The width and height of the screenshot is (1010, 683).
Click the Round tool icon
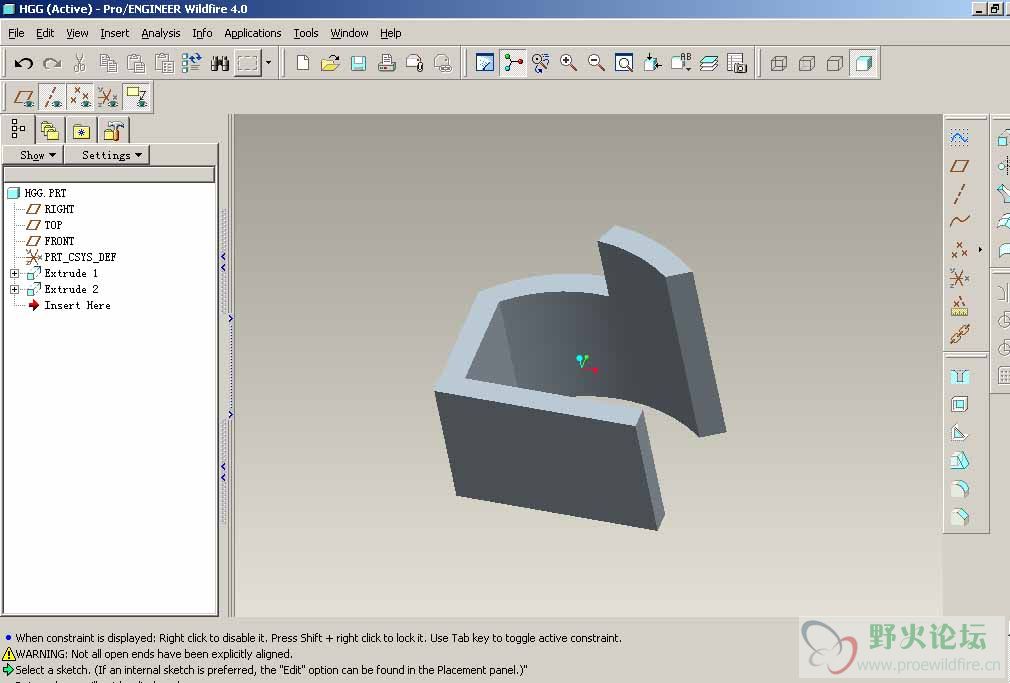(959, 488)
